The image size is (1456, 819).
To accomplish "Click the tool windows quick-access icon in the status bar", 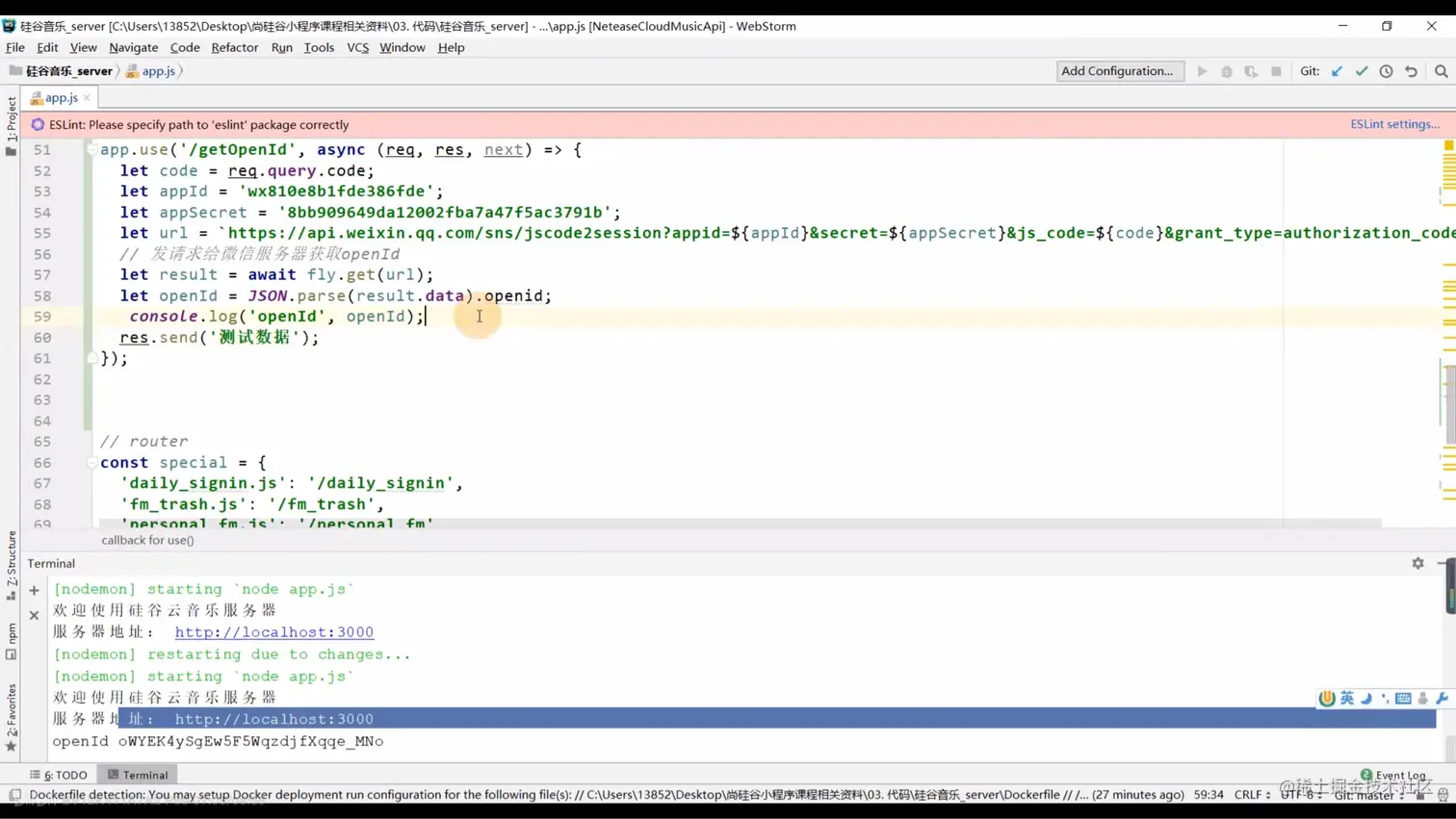I will point(14,795).
